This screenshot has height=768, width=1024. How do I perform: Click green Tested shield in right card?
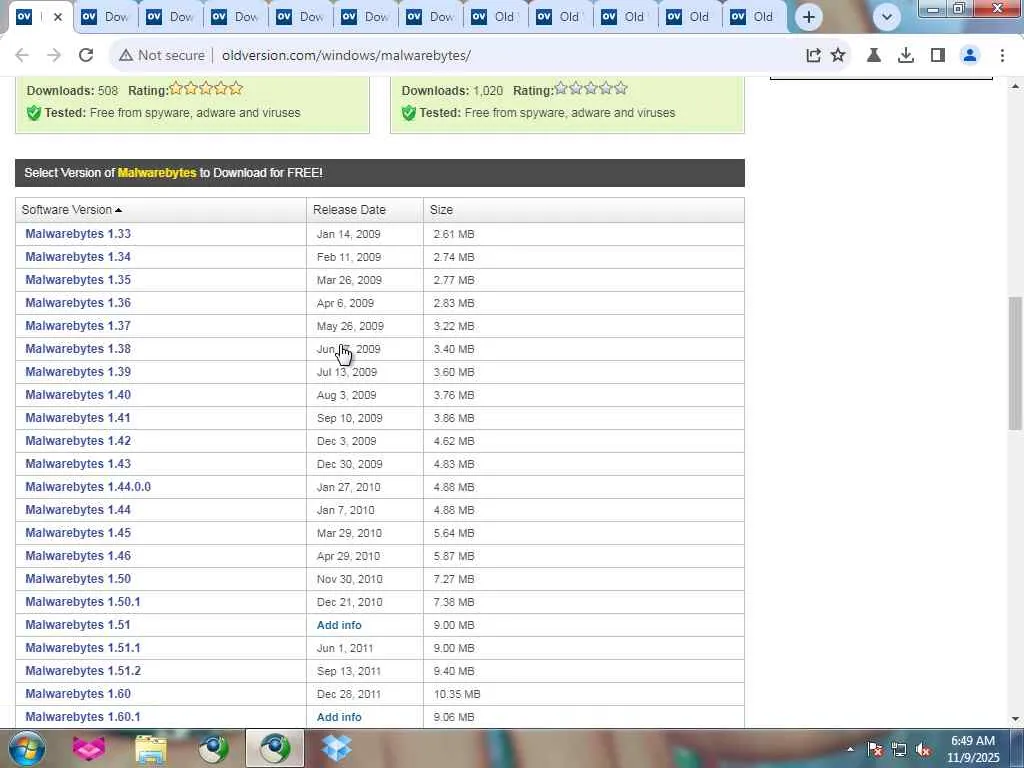point(409,113)
